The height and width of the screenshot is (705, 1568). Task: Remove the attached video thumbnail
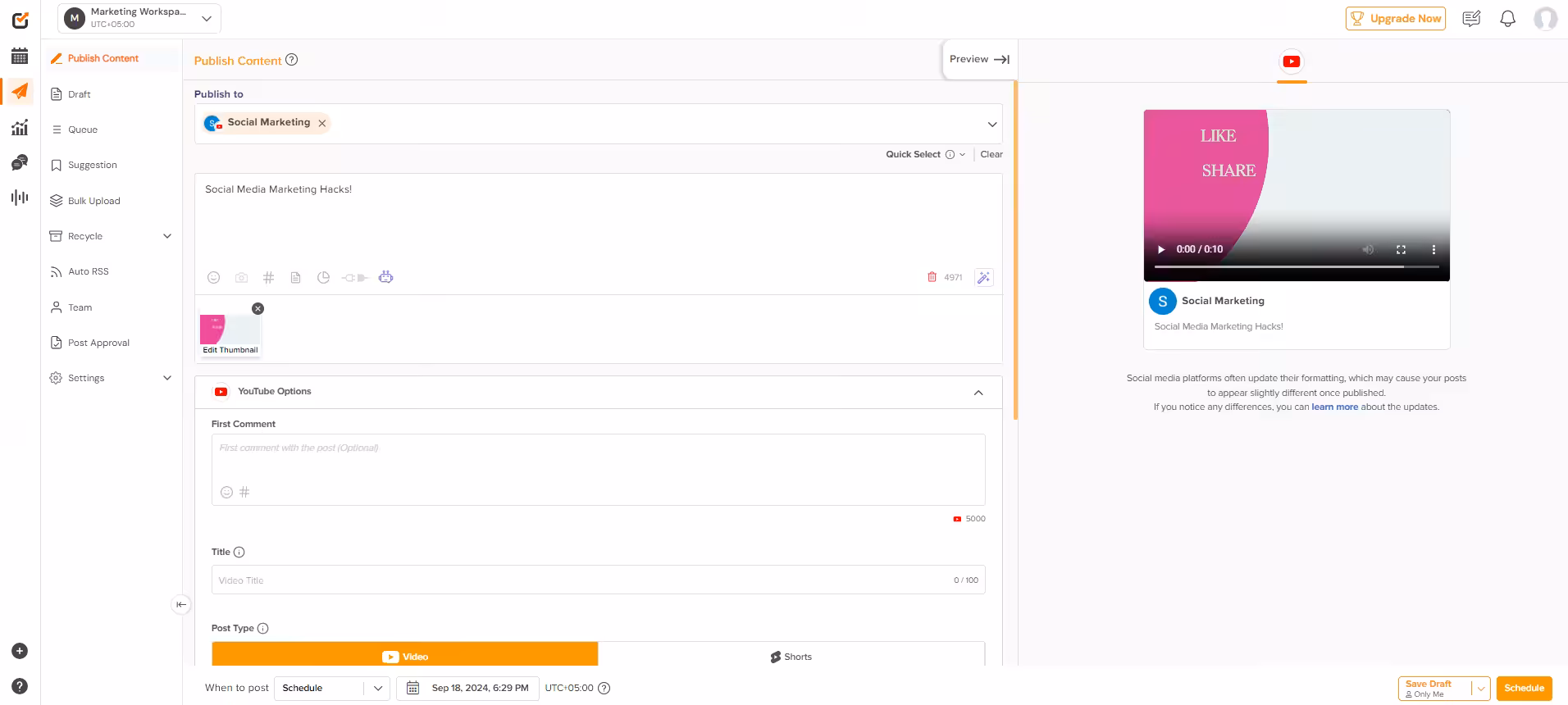258,308
